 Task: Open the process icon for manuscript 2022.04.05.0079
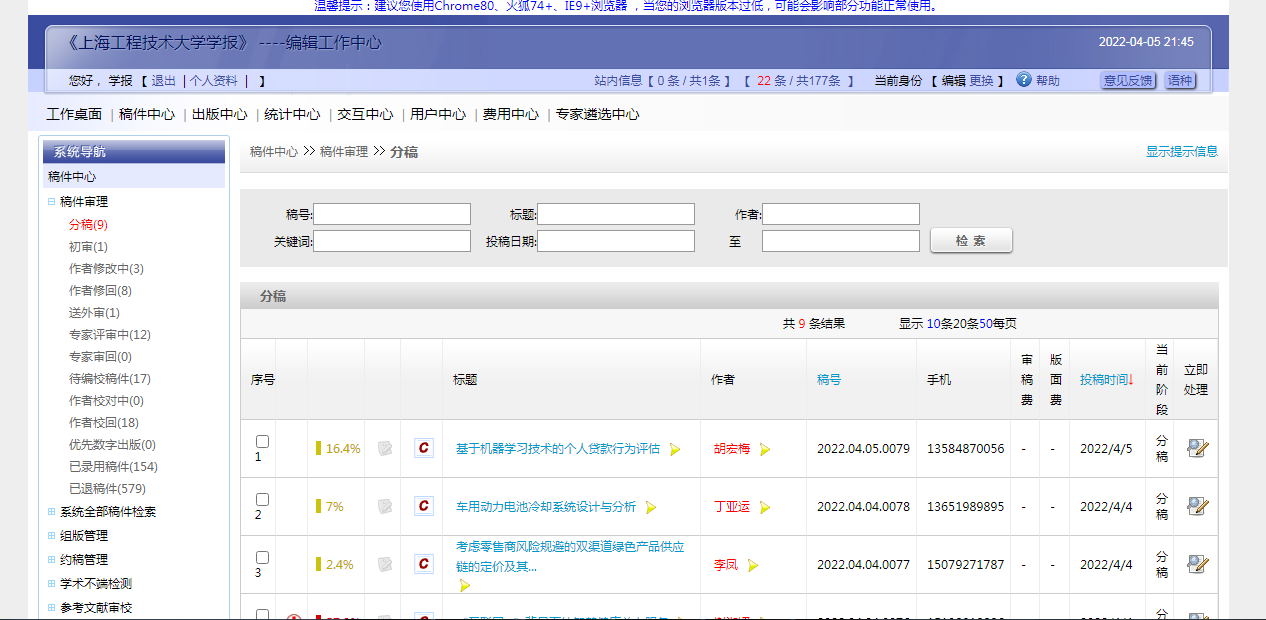click(1196, 448)
